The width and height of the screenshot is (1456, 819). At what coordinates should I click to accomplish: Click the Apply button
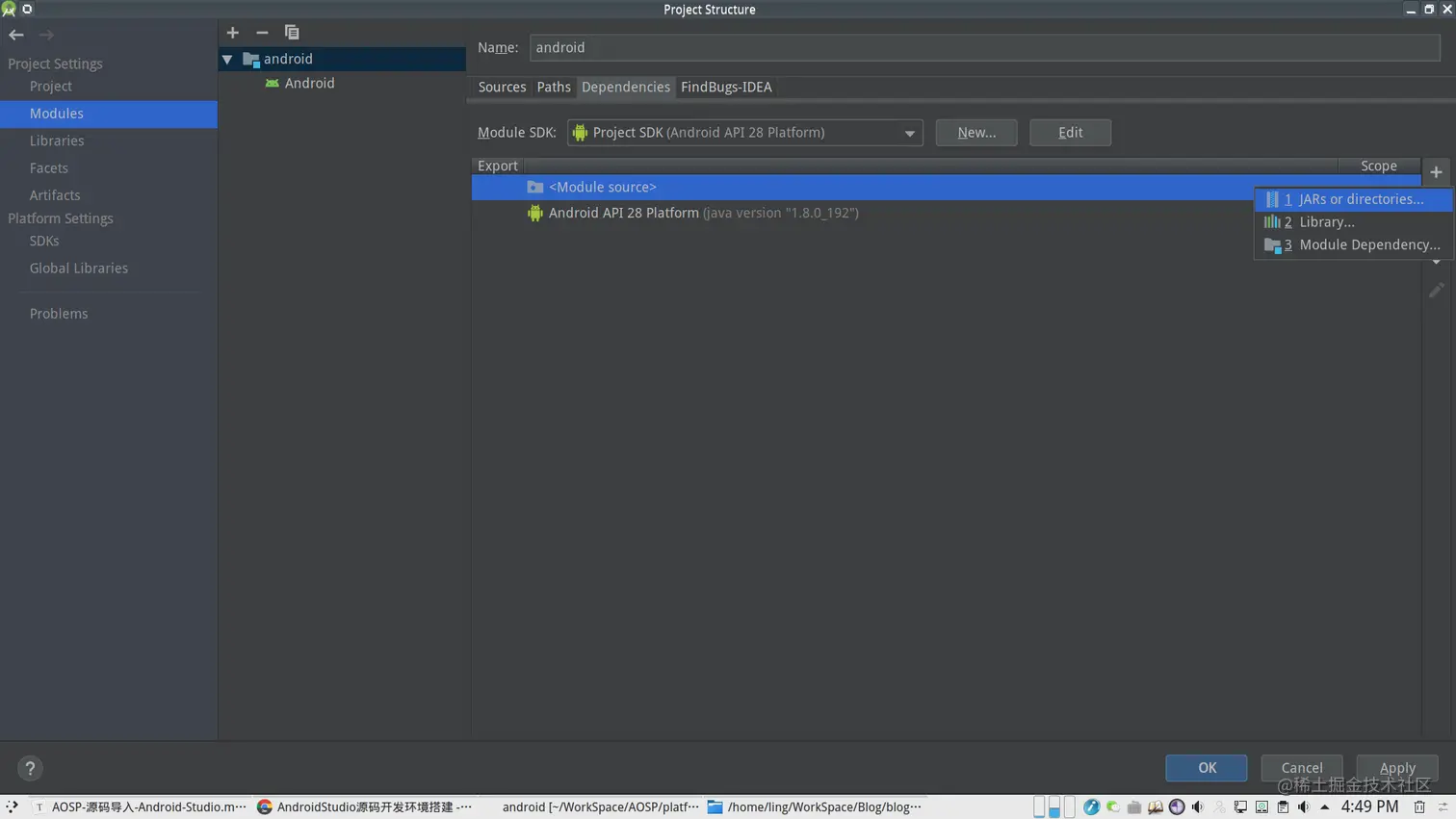pos(1397,768)
